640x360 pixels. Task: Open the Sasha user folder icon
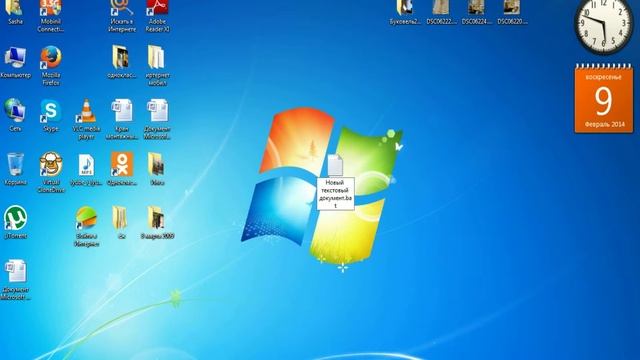[x=15, y=12]
